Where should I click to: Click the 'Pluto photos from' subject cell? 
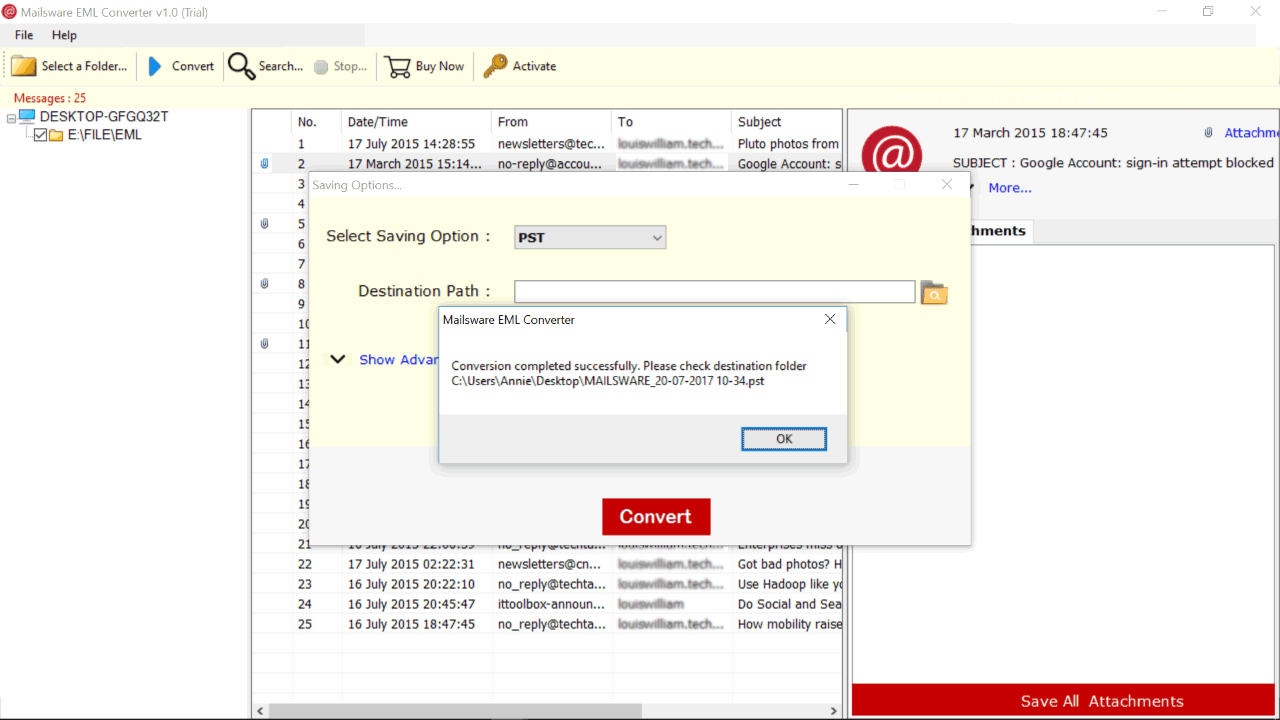click(788, 144)
